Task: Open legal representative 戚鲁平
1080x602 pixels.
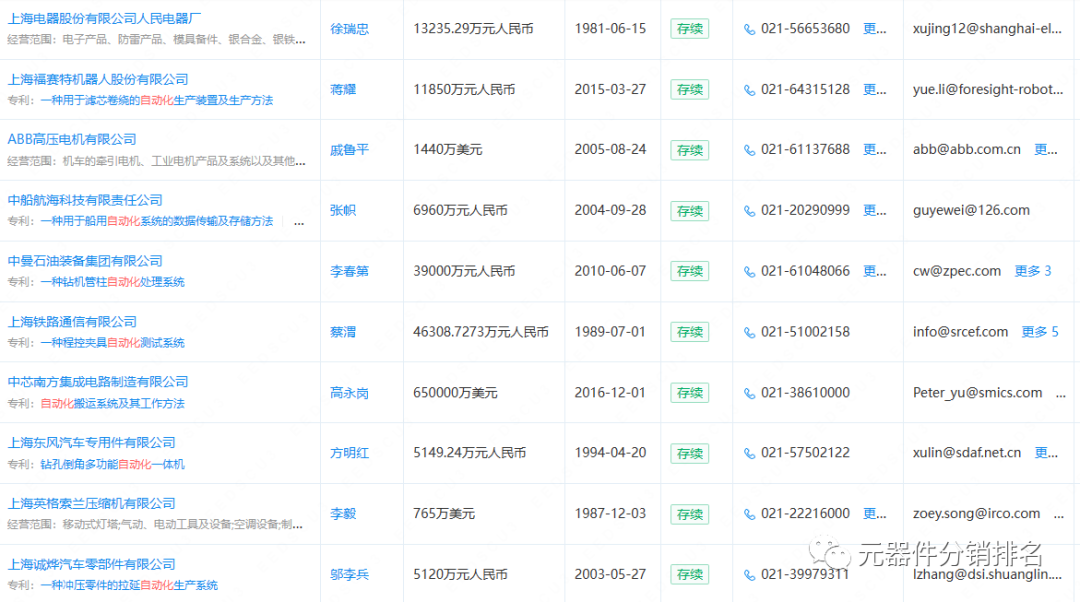Action: [x=349, y=149]
